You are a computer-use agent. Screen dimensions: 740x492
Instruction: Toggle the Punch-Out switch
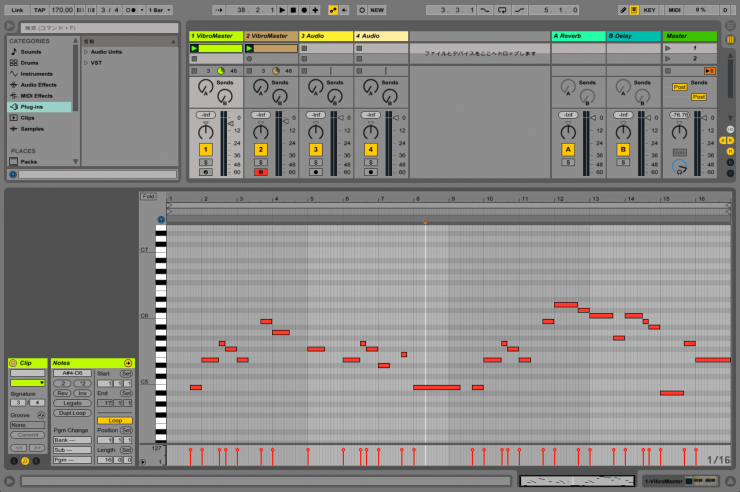pos(520,10)
